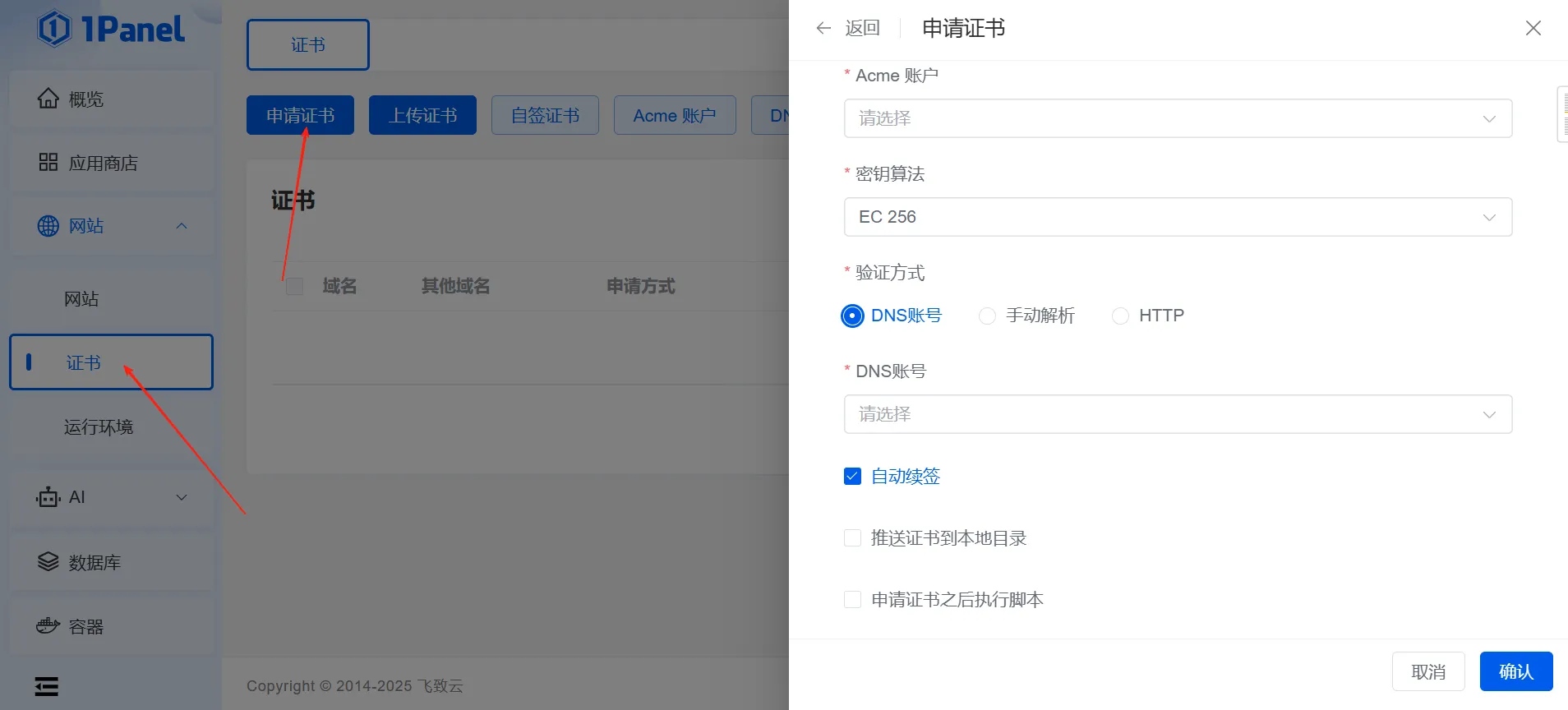Image resolution: width=1568 pixels, height=710 pixels.
Task: Open the Acme 账户 dropdown
Action: [x=1177, y=118]
